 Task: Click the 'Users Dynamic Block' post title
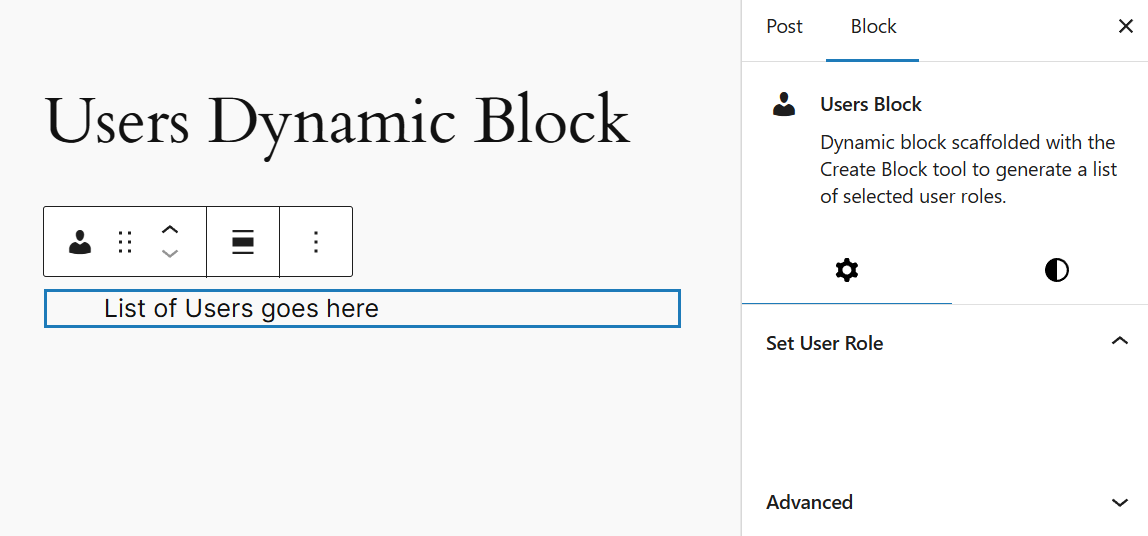[337, 121]
